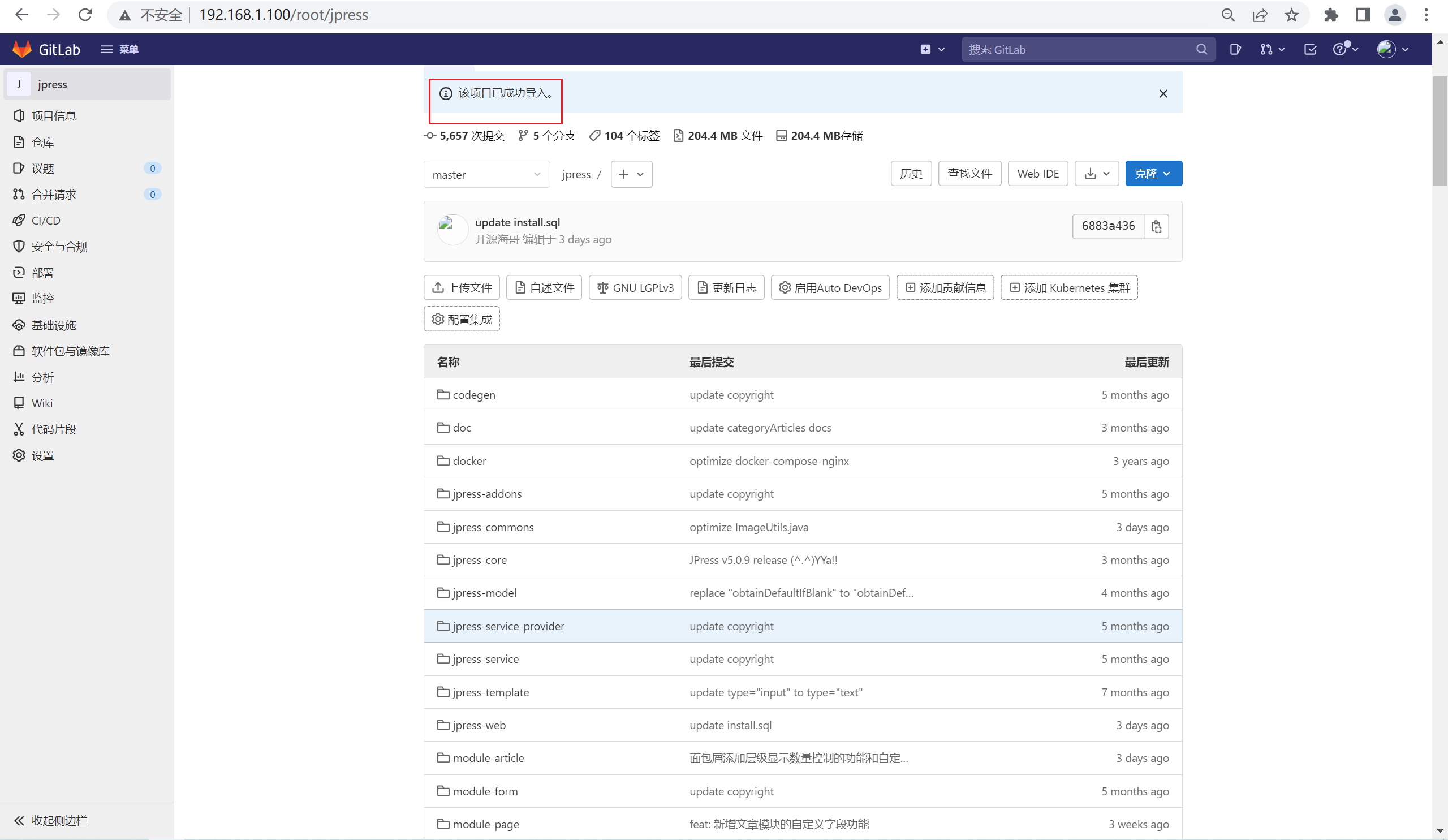Open GNU LGPLv3 license button
This screenshot has height=840, width=1448.
(635, 287)
